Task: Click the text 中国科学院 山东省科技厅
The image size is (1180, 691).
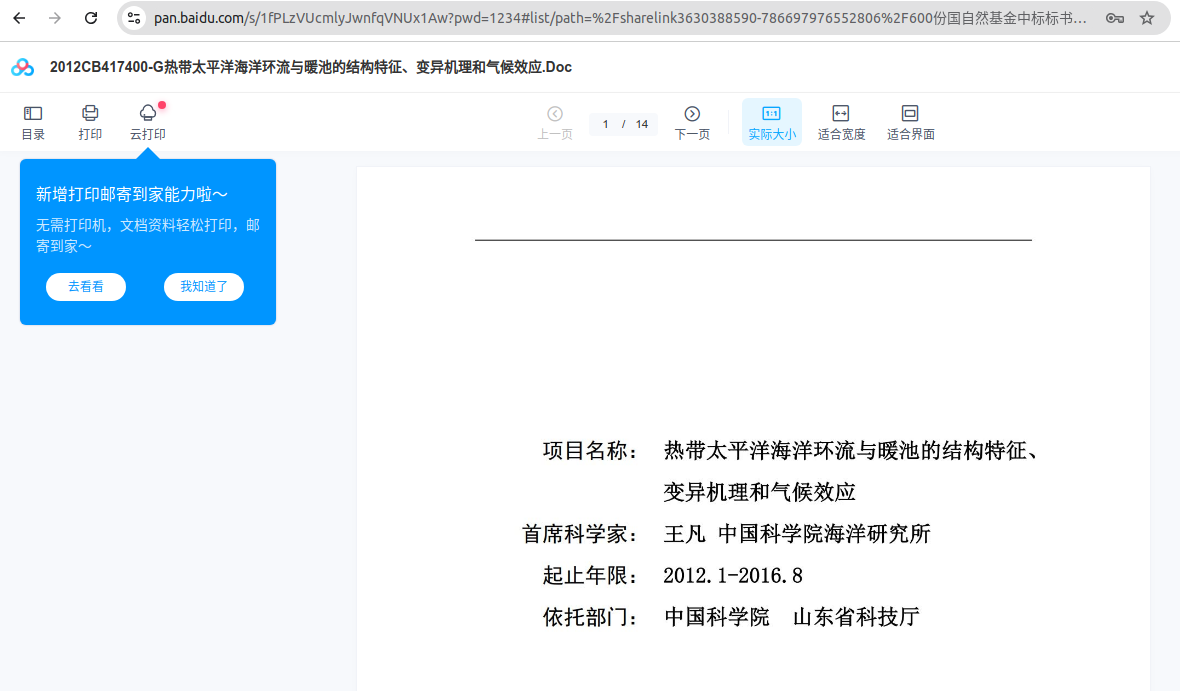Action: click(x=792, y=617)
